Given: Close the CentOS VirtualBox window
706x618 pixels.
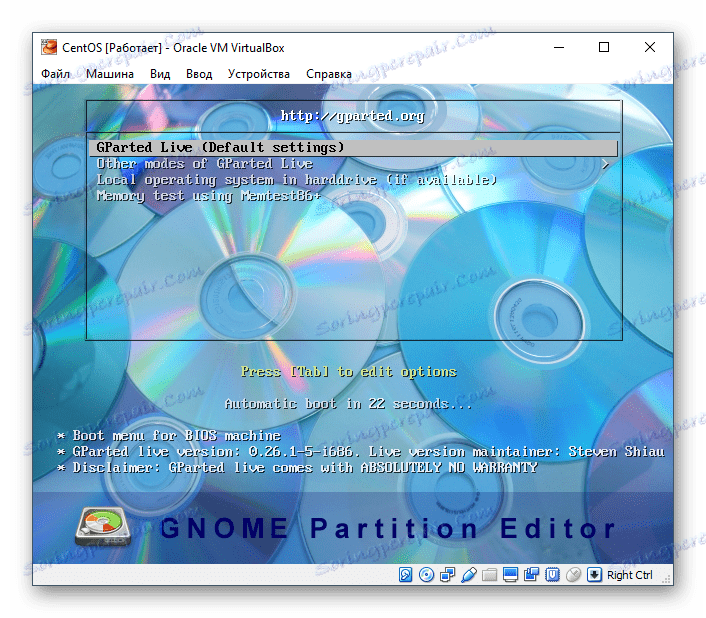Looking at the screenshot, I should pyautogui.click(x=650, y=47).
